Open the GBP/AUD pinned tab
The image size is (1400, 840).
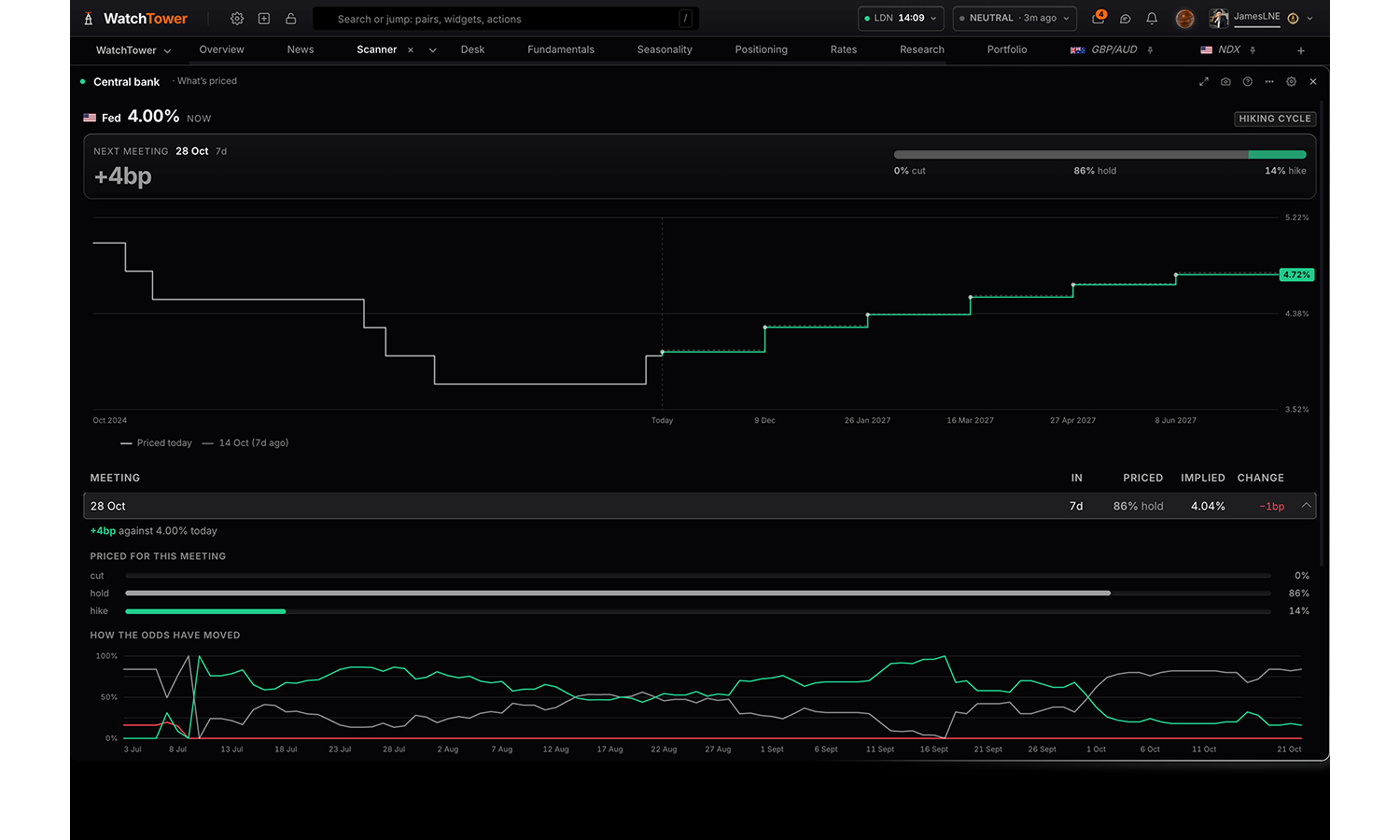coord(1104,50)
